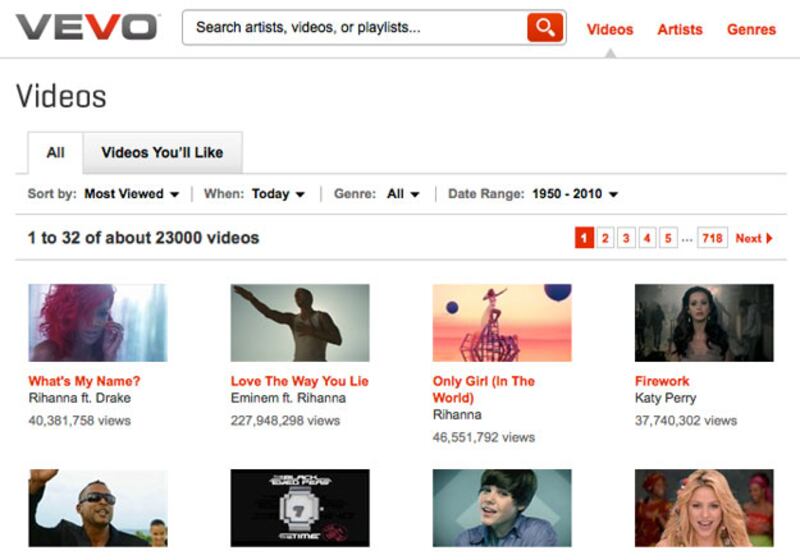Click the Firework title link
800x560 pixels.
click(662, 381)
